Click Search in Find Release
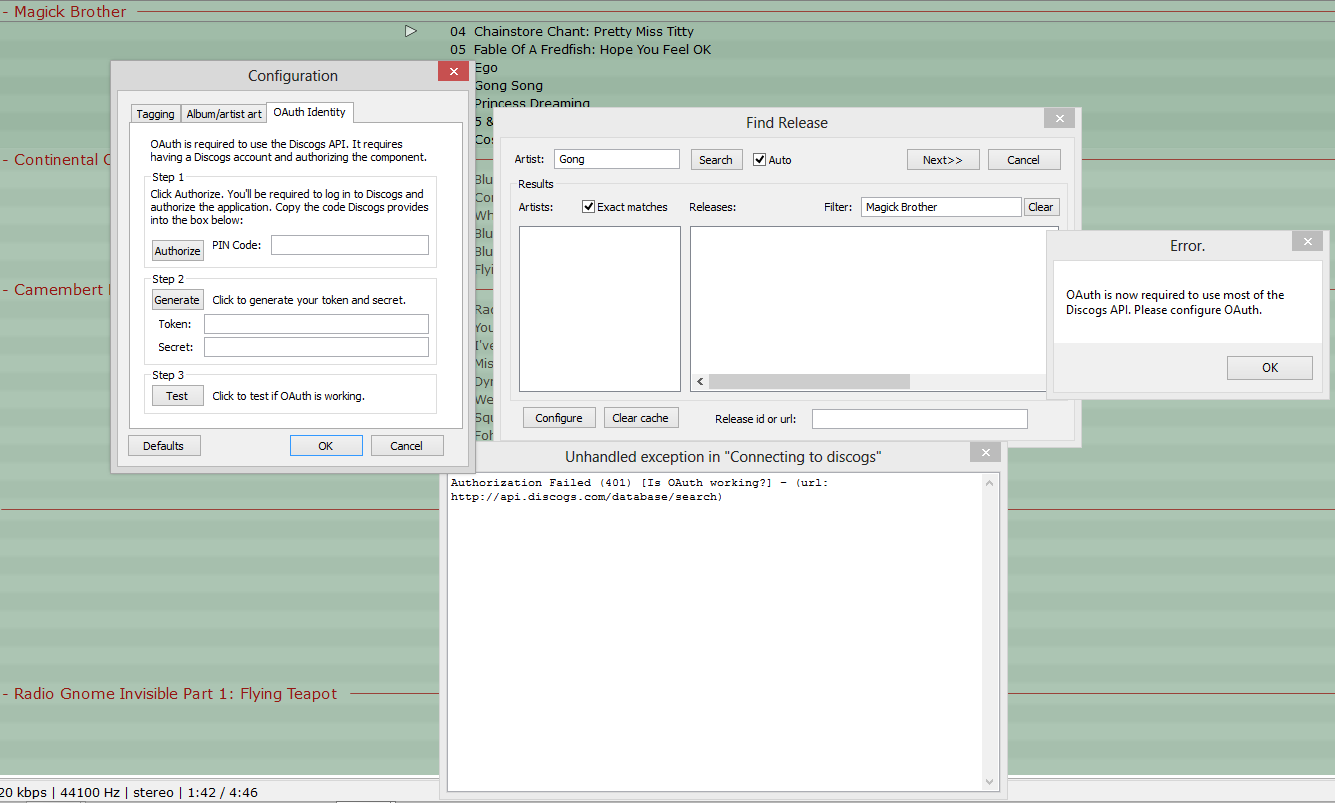The height and width of the screenshot is (803, 1335). pos(715,160)
